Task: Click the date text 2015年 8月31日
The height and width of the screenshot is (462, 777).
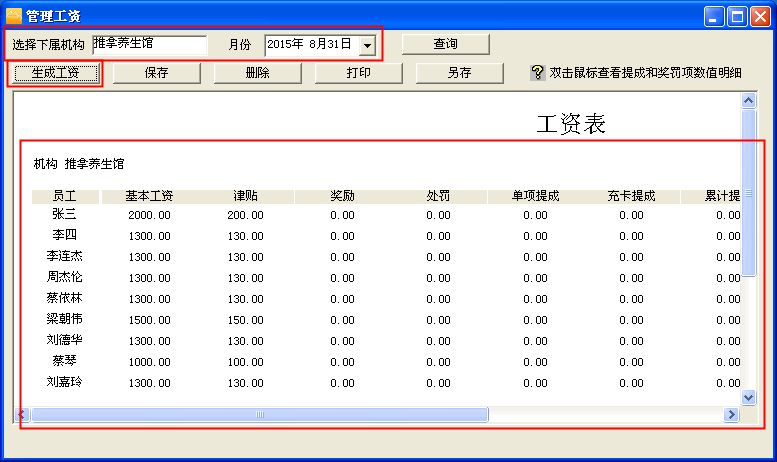Action: pos(309,44)
